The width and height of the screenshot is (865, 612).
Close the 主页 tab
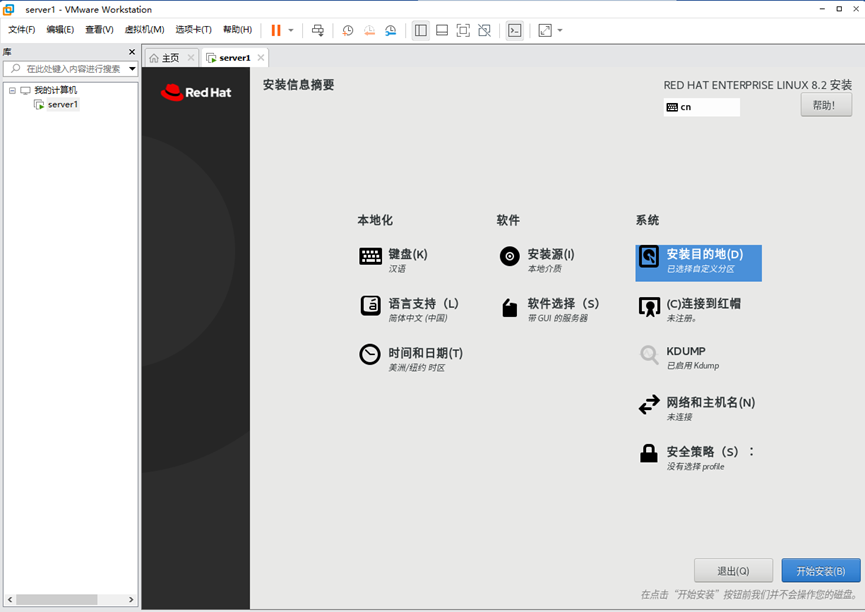point(191,57)
